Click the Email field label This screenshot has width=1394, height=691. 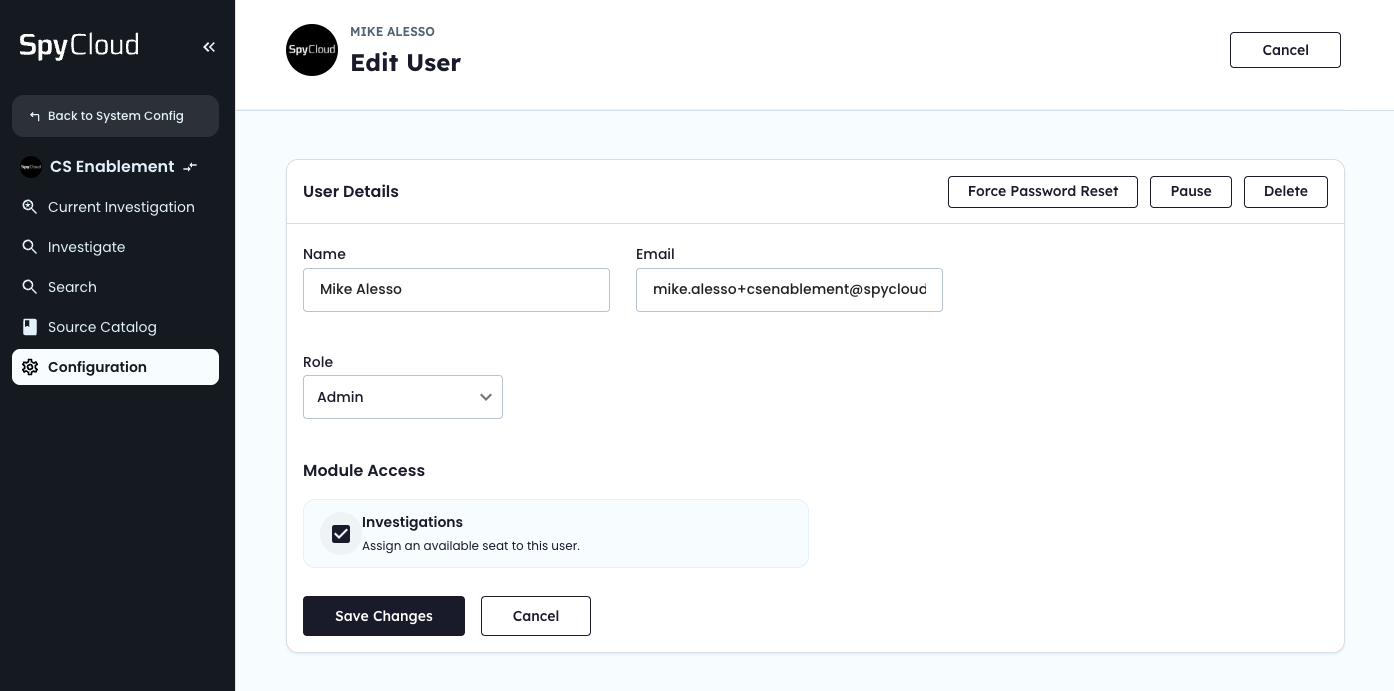click(x=655, y=254)
